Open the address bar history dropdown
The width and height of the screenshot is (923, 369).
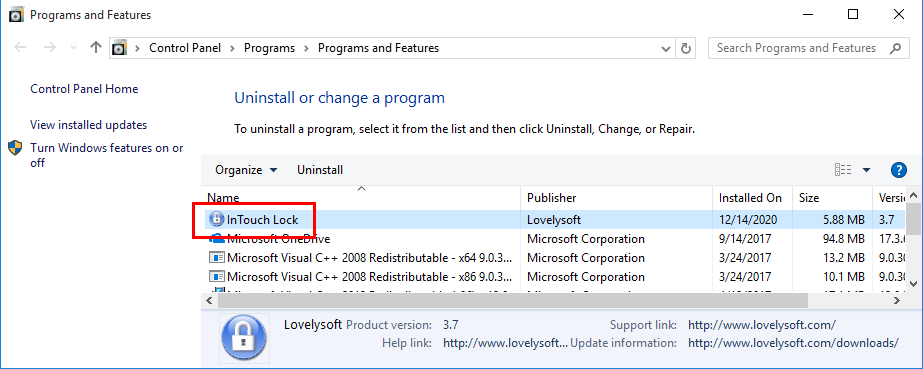click(x=666, y=48)
